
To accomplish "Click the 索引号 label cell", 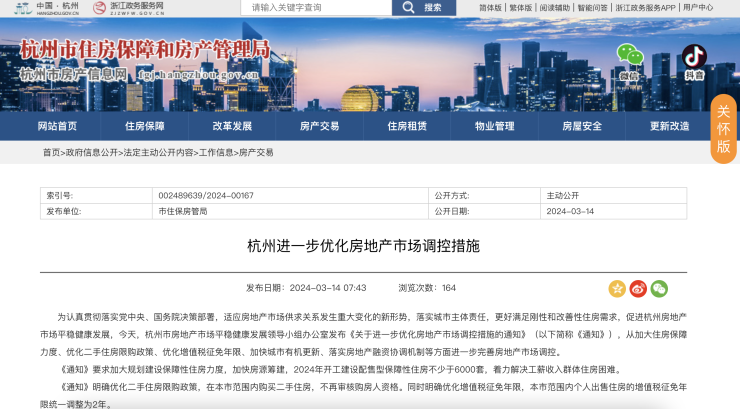I will pos(96,195).
